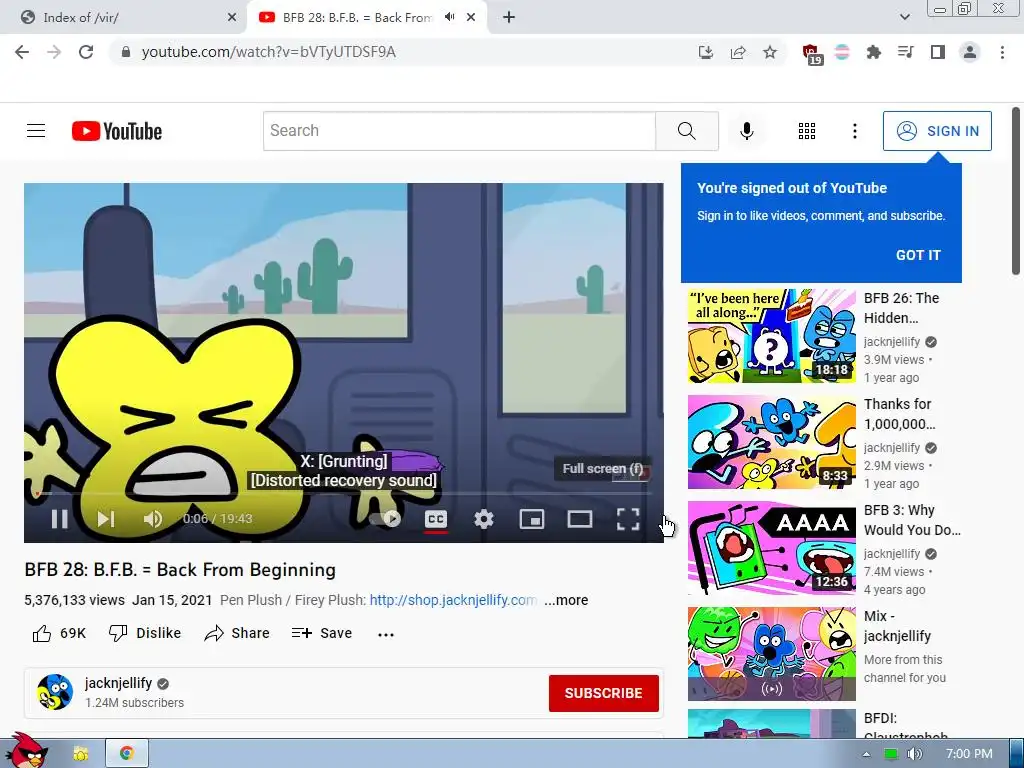Screen dimensions: 1024x768
Task: Click the BFB 26: The Hidden title
Action: pyautogui.click(x=901, y=308)
